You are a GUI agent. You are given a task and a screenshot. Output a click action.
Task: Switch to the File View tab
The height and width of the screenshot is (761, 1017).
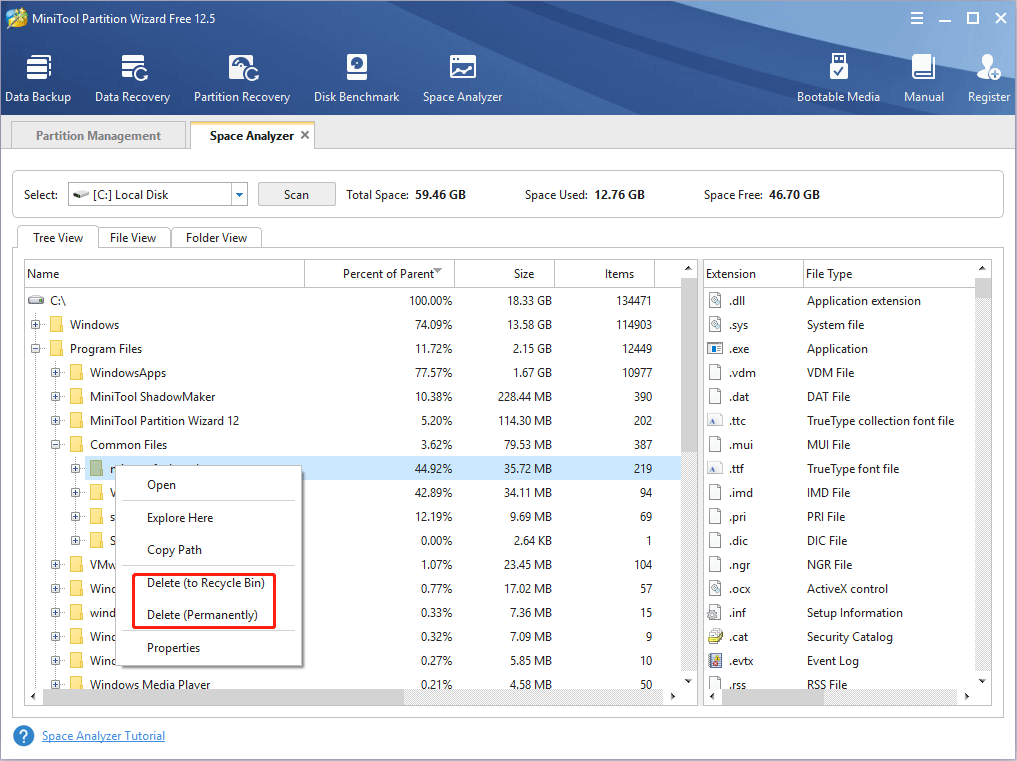[133, 237]
